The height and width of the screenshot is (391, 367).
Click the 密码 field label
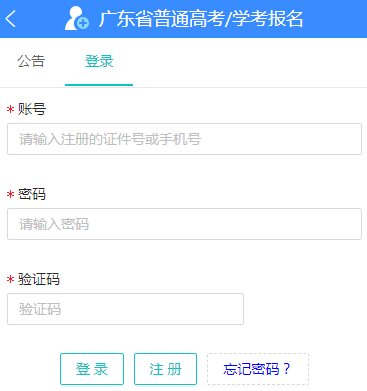click(32, 194)
